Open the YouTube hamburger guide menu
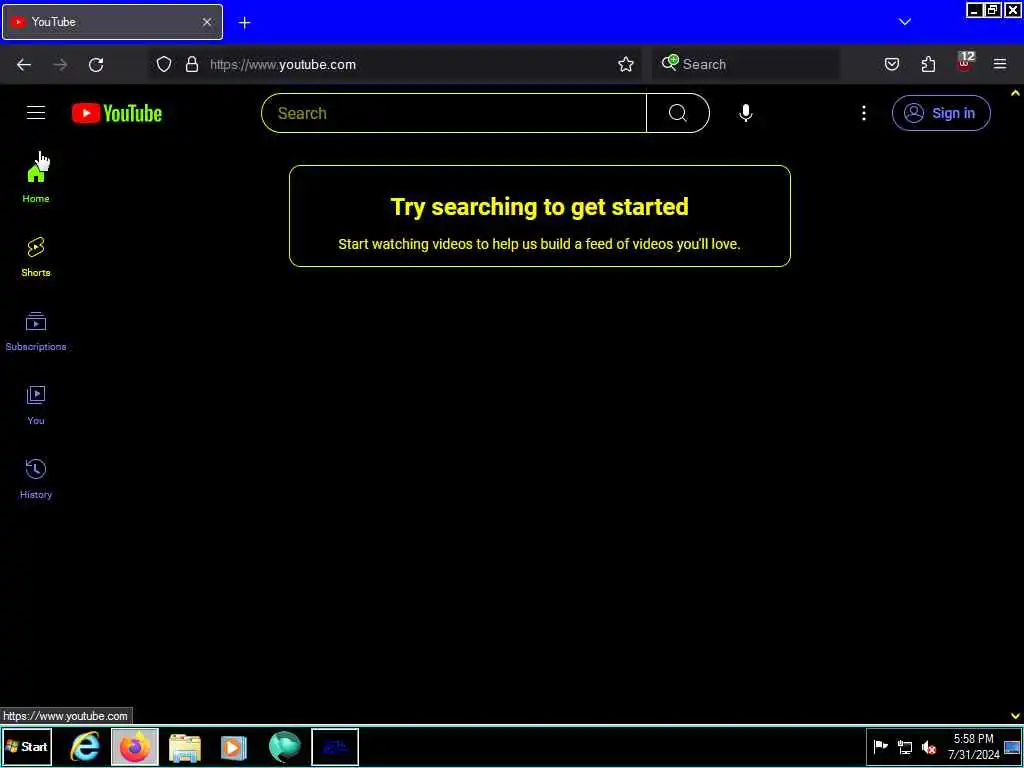 click(x=36, y=113)
